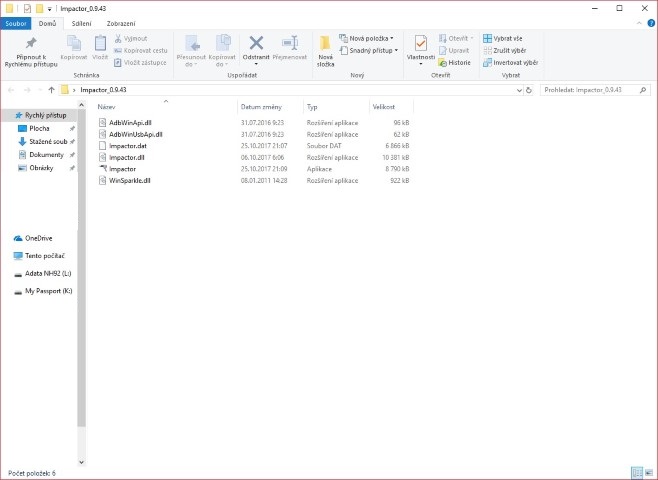
Task: Open quick access toolbar customize arrow
Action: (x=50, y=9)
